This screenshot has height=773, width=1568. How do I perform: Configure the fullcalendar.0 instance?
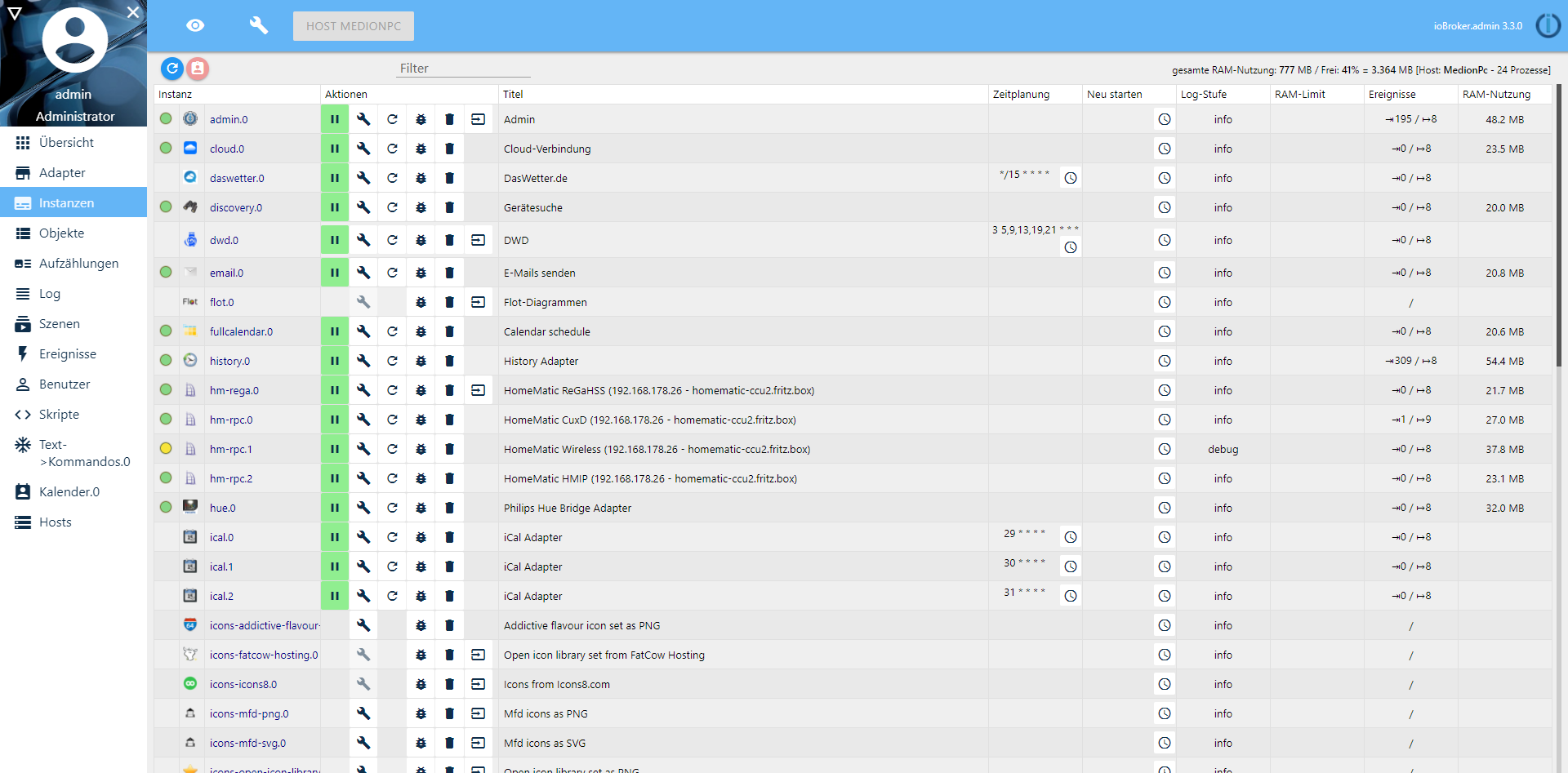point(363,331)
